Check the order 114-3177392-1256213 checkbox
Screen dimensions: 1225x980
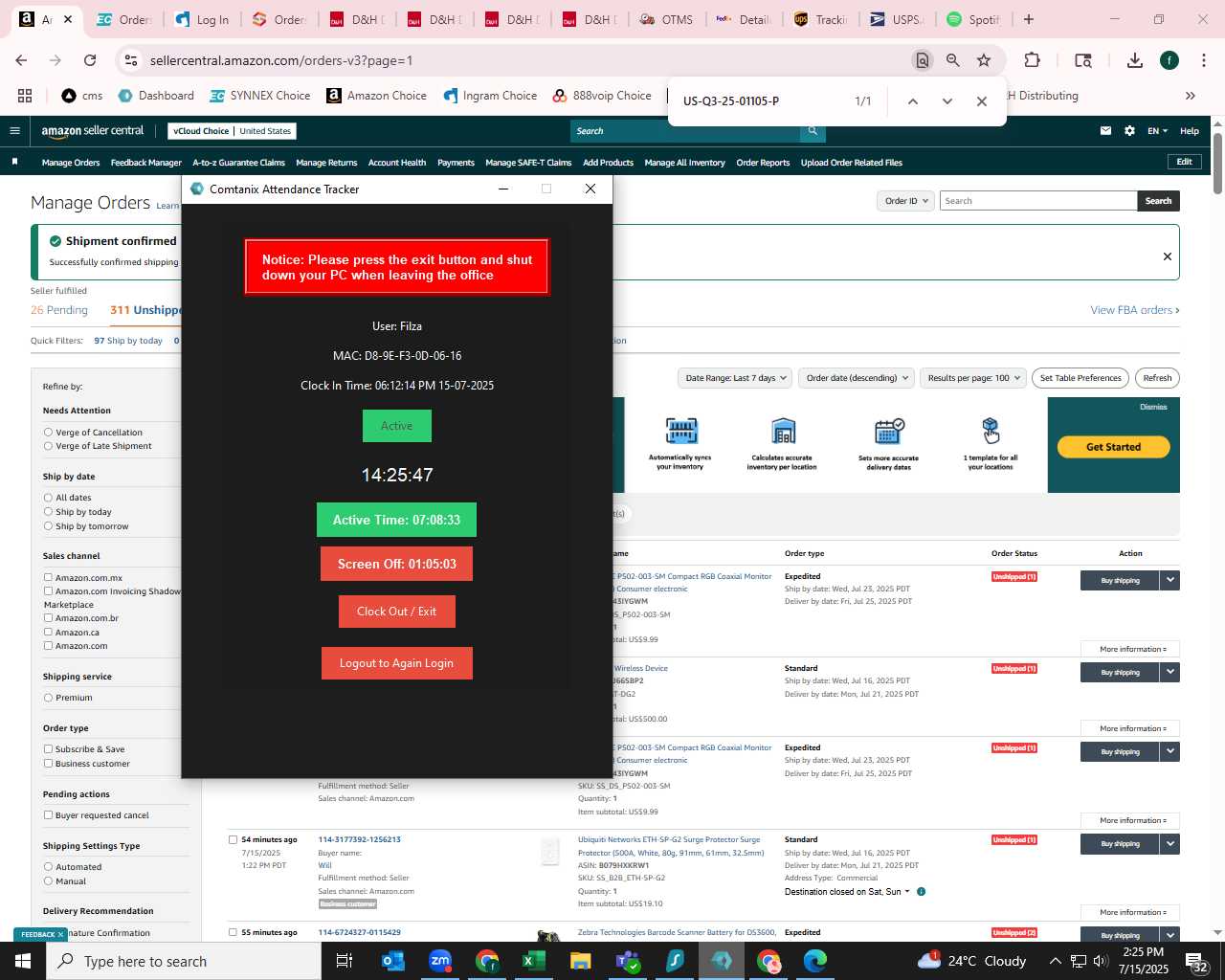point(233,840)
